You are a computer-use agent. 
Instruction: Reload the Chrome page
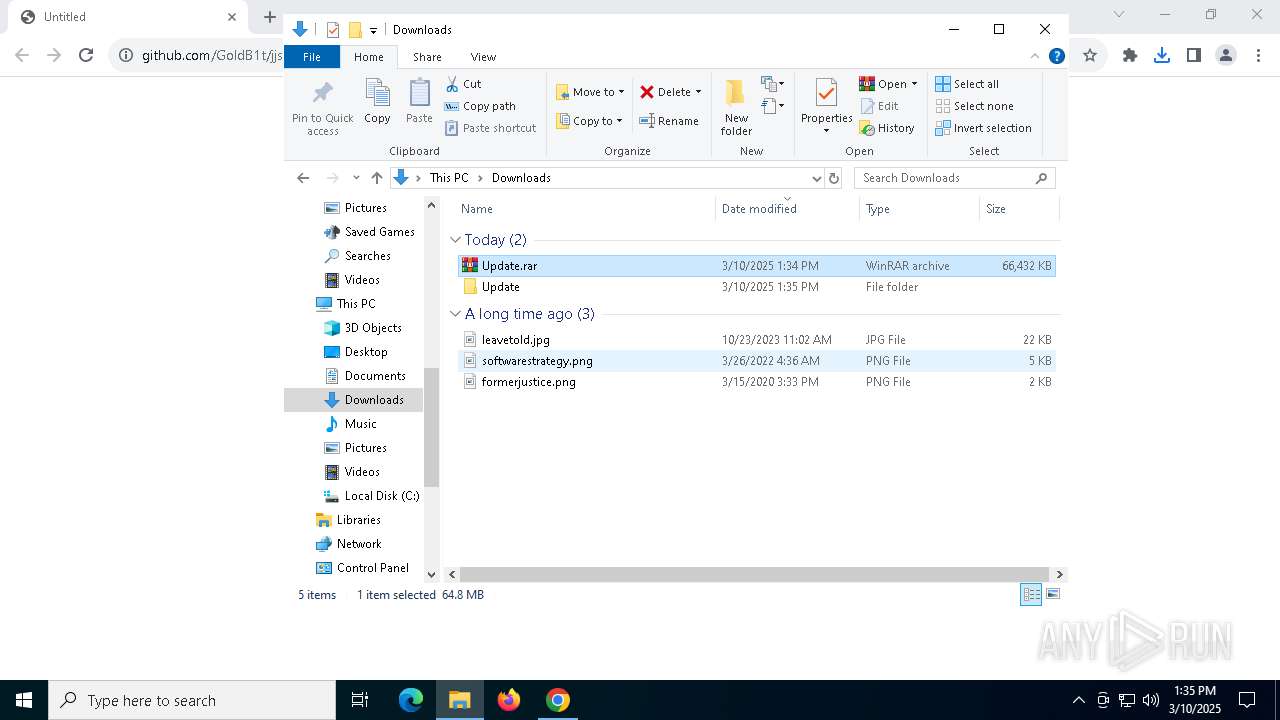pos(86,55)
